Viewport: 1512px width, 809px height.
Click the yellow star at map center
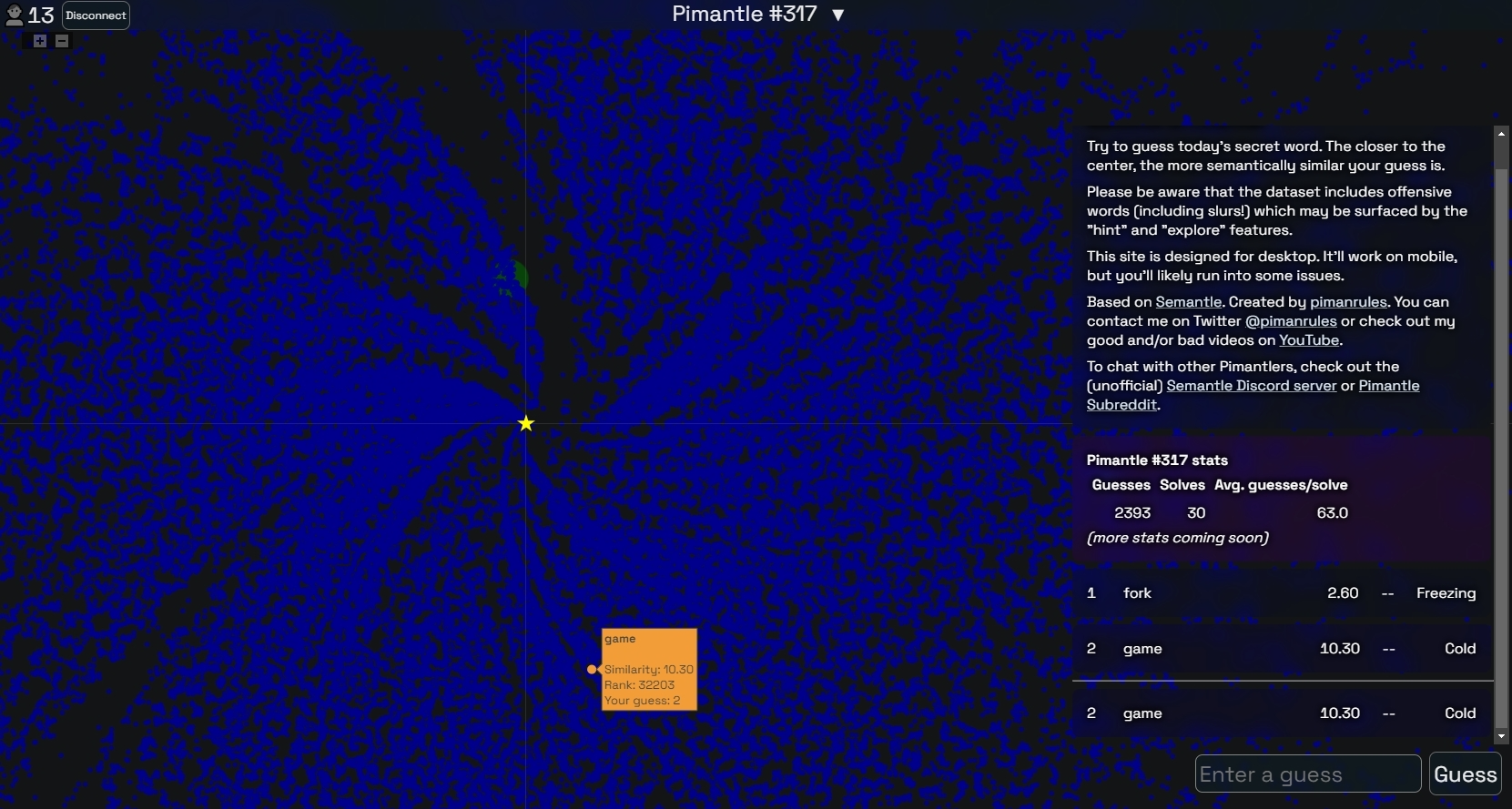[x=526, y=423]
